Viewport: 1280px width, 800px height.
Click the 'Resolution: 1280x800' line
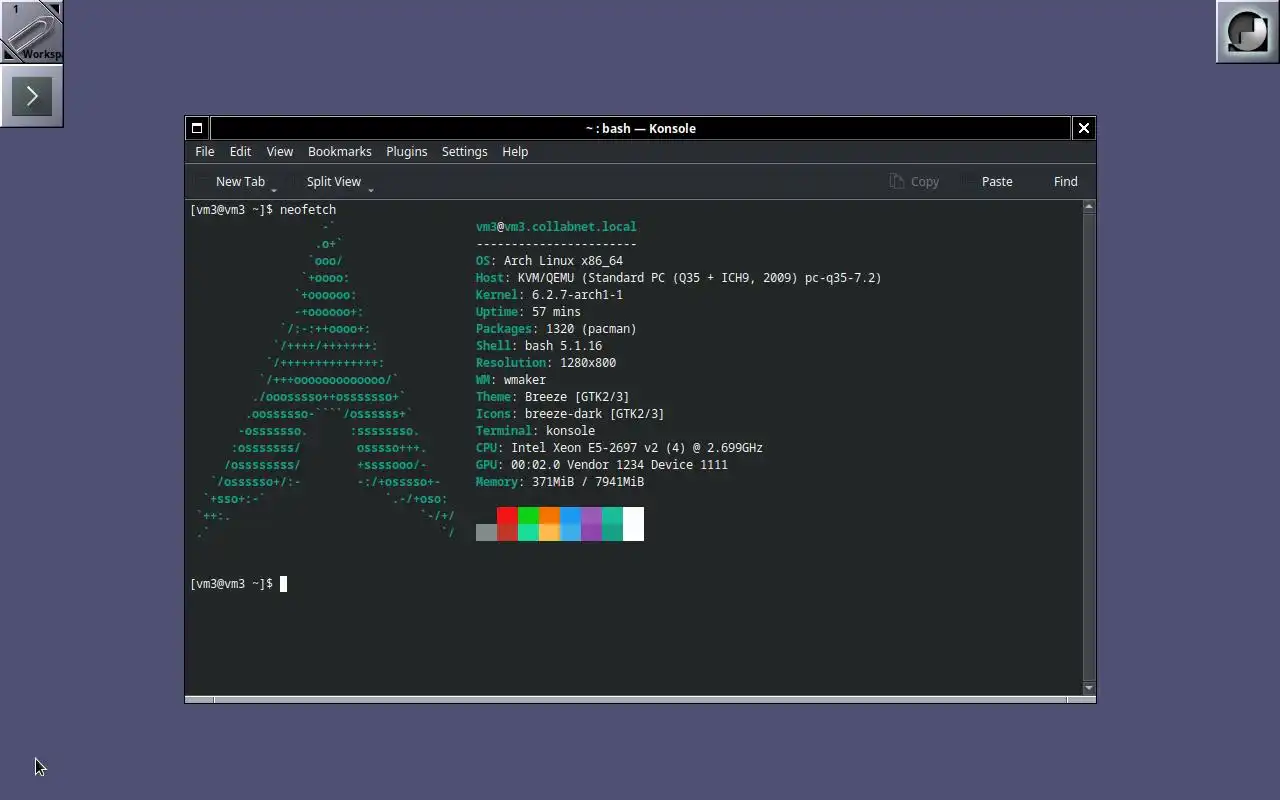546,363
